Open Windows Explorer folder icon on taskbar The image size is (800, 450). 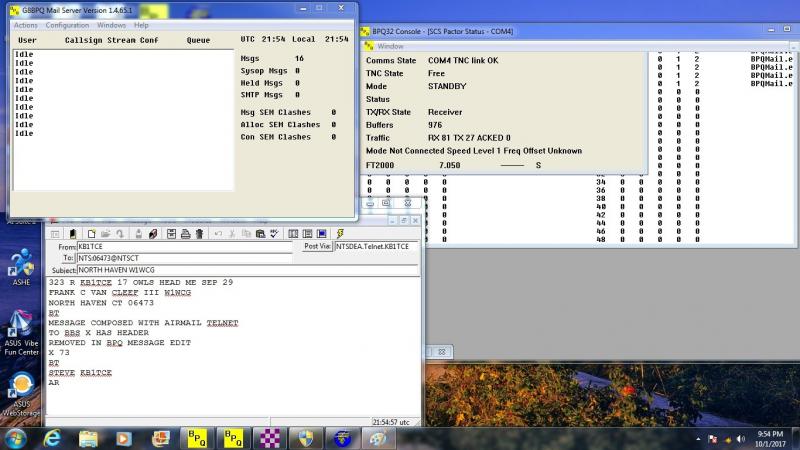coord(88,439)
